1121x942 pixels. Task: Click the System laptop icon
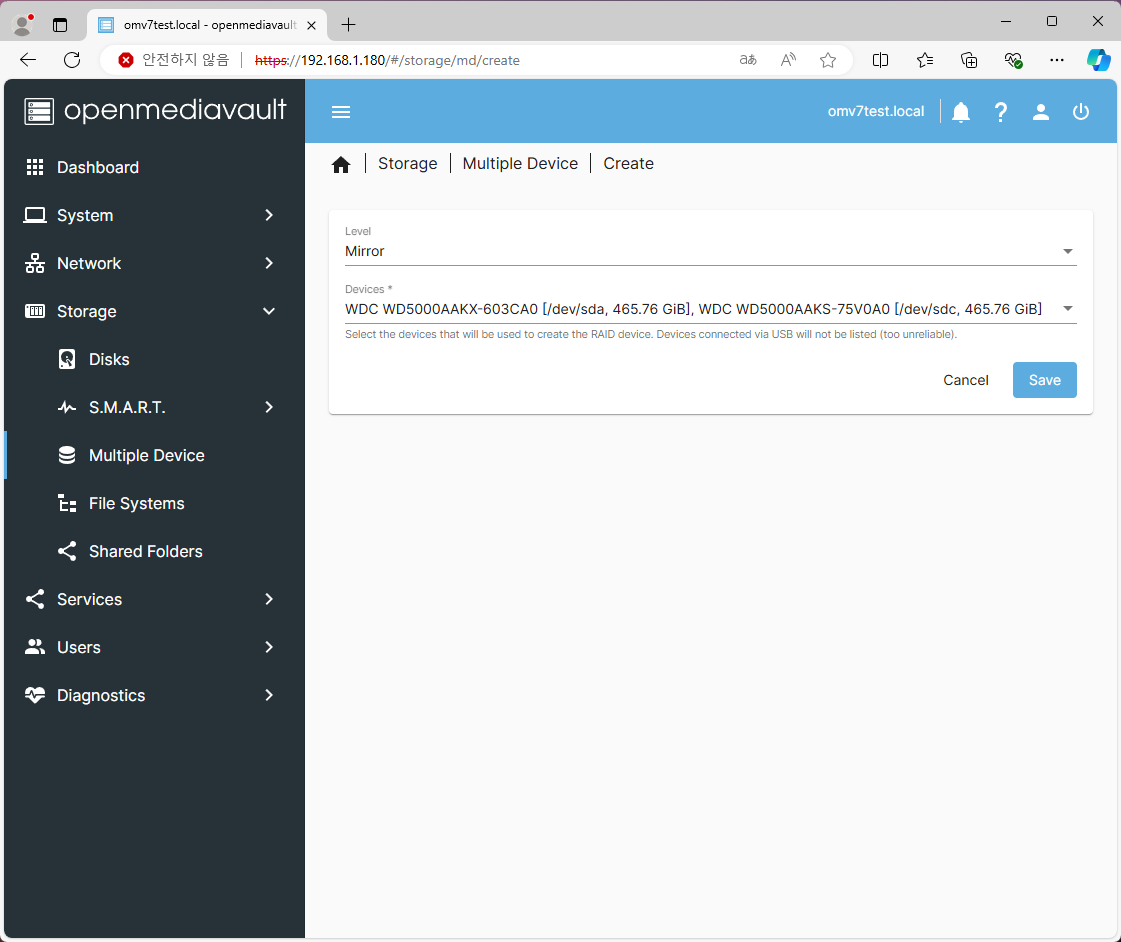click(x=35, y=215)
